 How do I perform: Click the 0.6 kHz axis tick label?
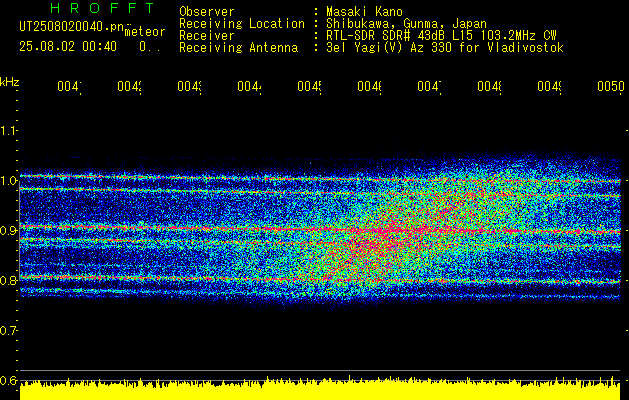click(x=9, y=380)
